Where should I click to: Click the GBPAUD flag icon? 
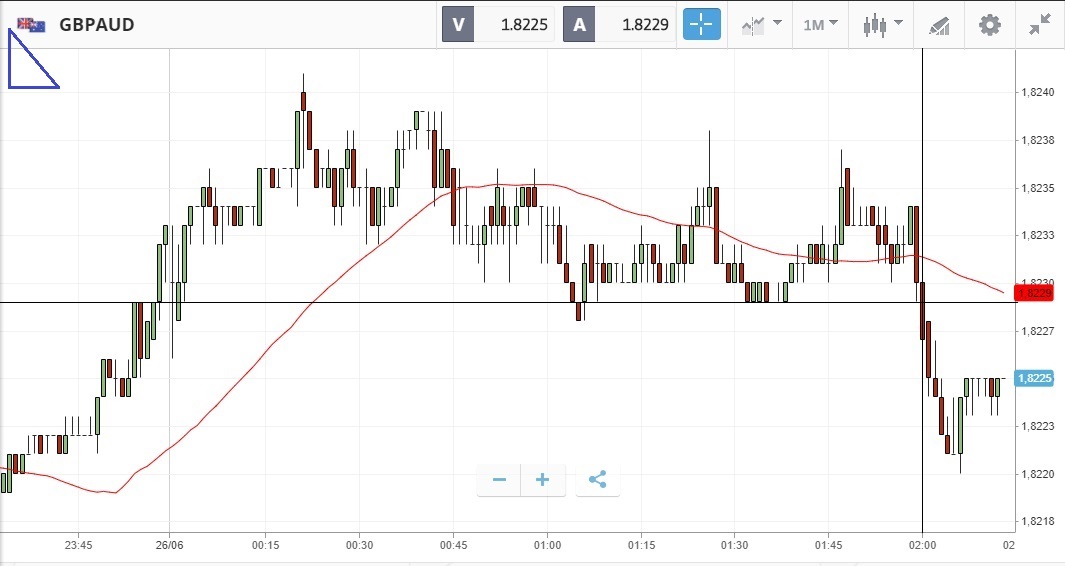(31, 25)
